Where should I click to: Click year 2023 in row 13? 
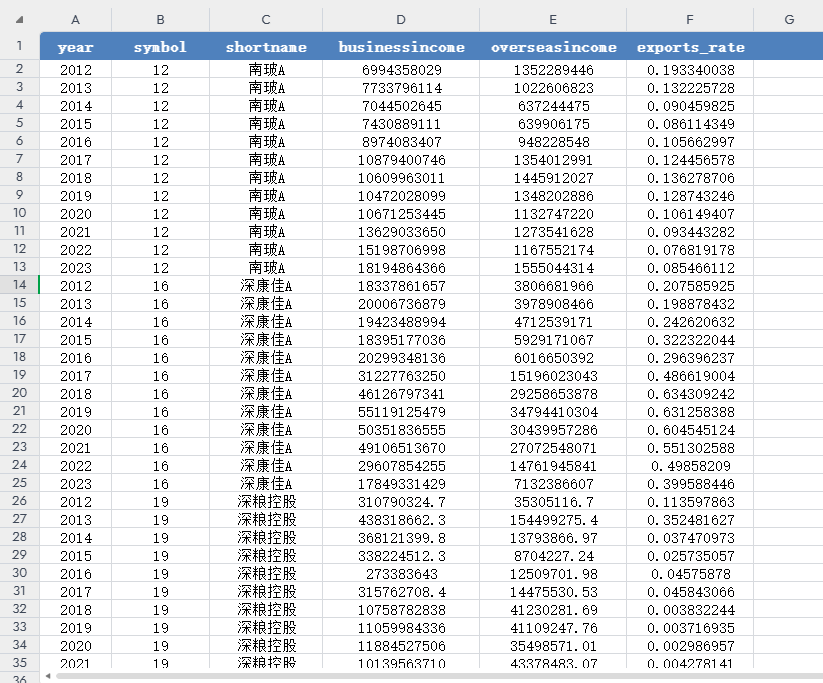pyautogui.click(x=76, y=268)
